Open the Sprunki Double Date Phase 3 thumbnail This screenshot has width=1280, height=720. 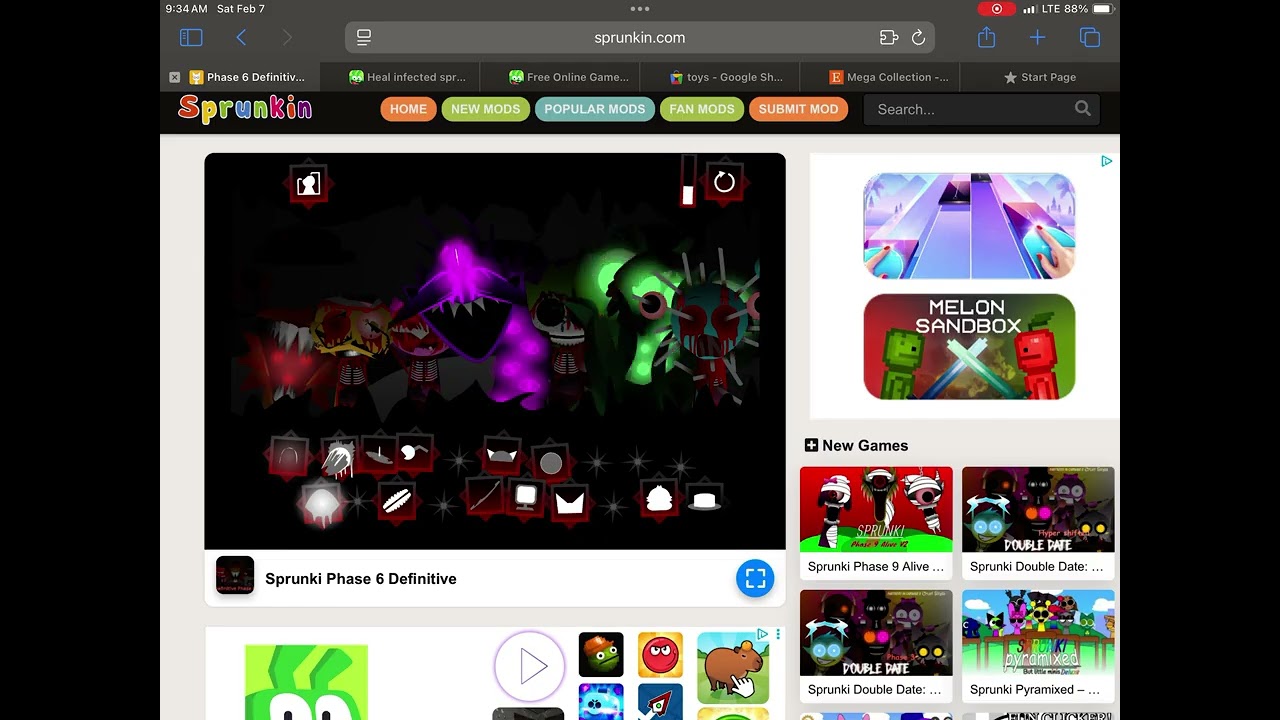[x=876, y=633]
